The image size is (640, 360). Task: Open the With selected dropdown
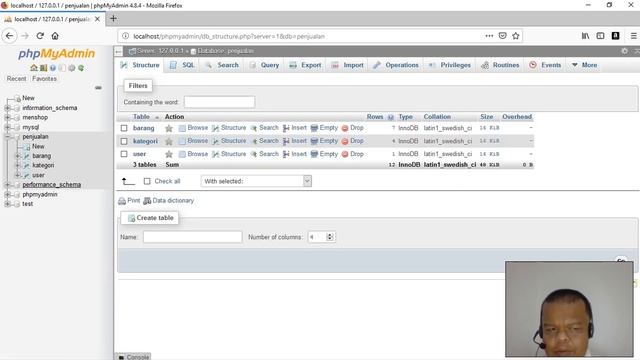(x=256, y=181)
